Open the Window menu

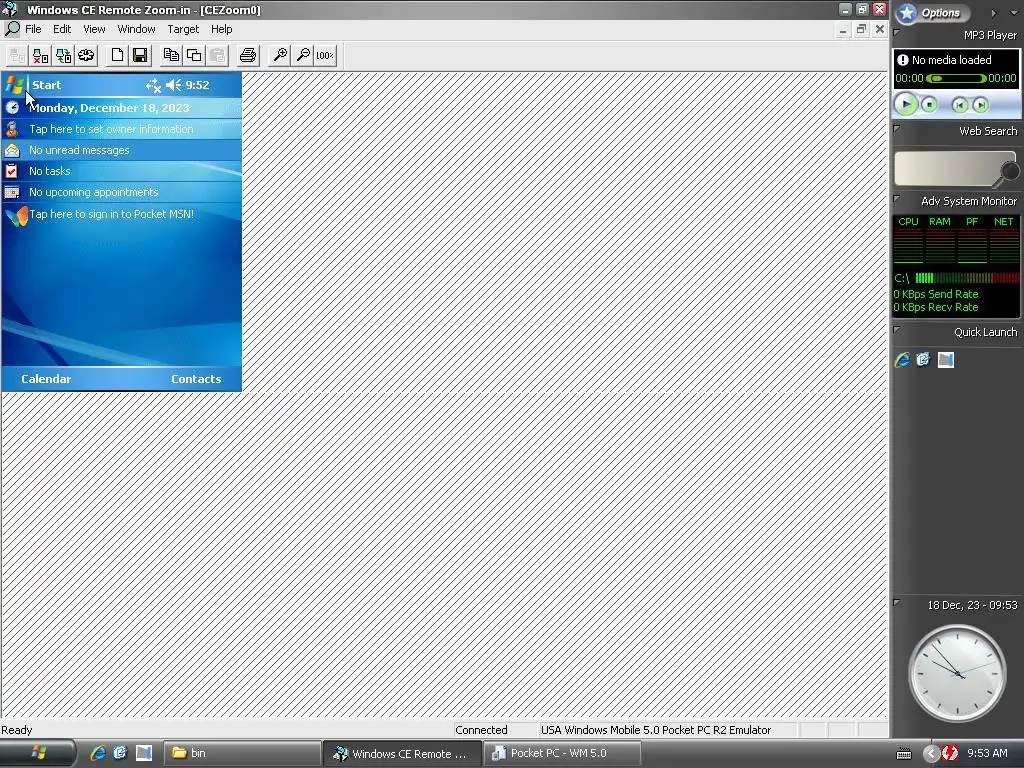pyautogui.click(x=136, y=29)
